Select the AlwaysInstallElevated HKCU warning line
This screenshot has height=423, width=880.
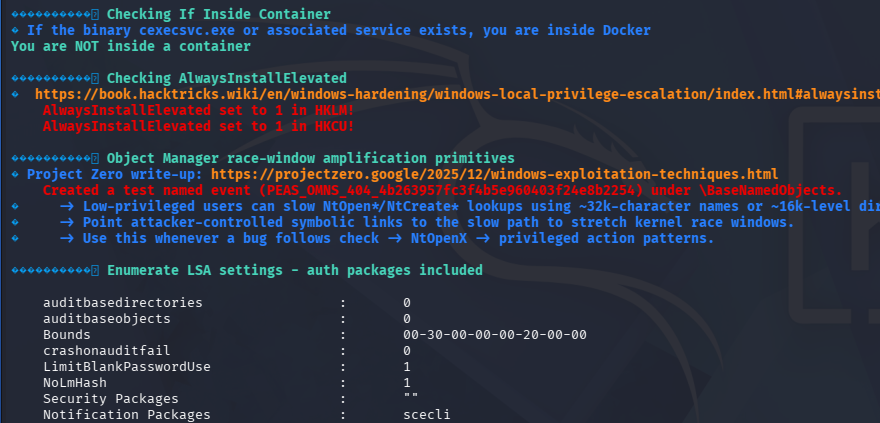(x=198, y=126)
